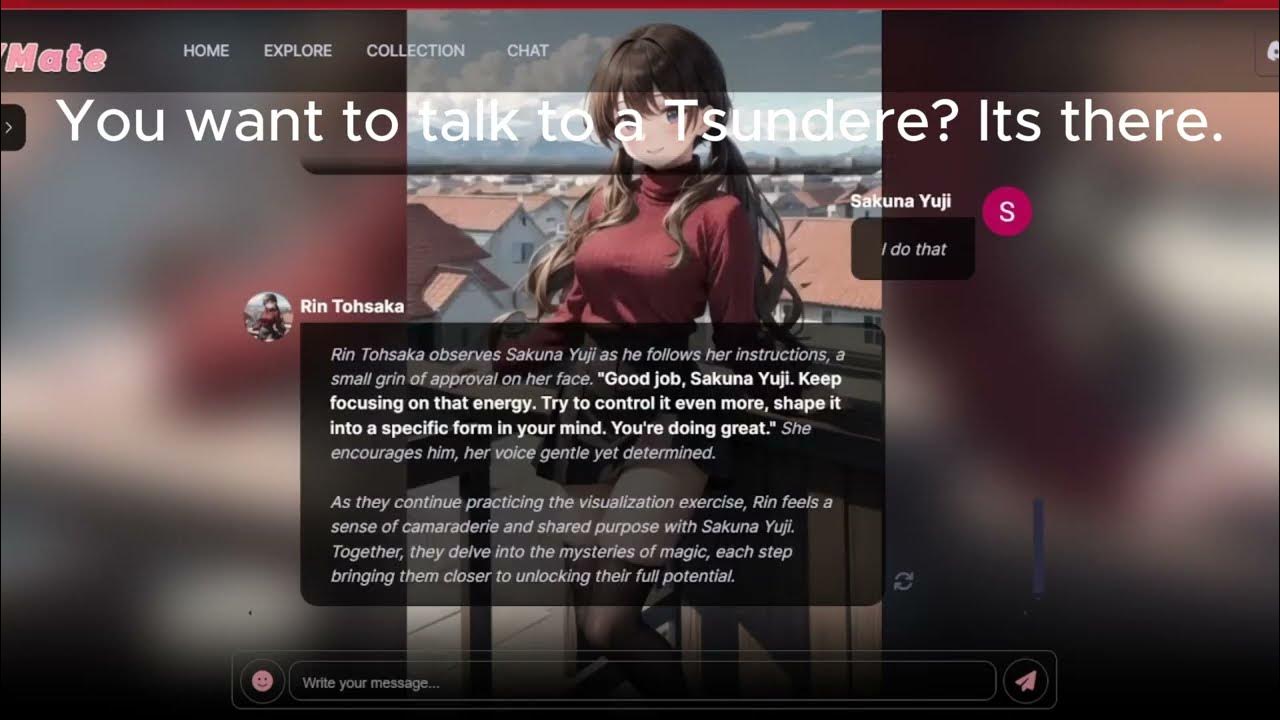This screenshot has width=1280, height=720.
Task: Click Sakuna Yuji's name label
Action: pos(900,201)
